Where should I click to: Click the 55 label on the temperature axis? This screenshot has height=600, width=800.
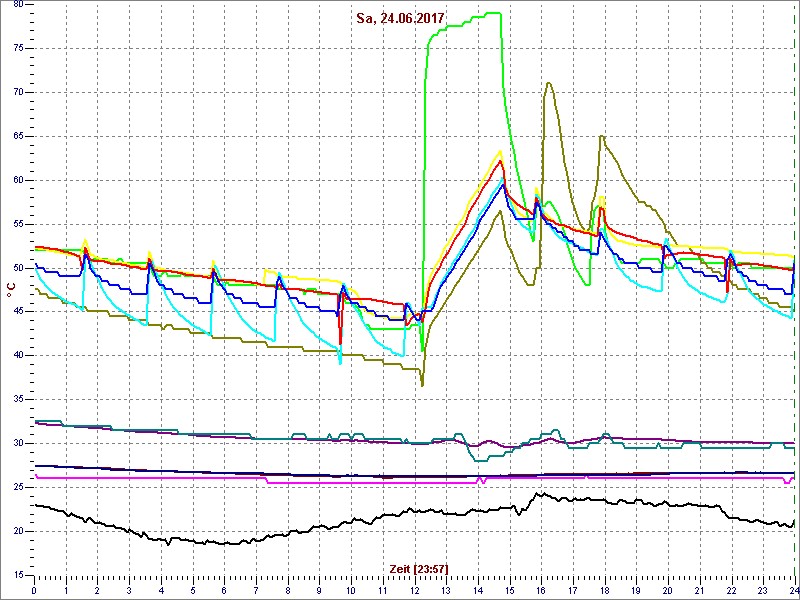click(18, 224)
